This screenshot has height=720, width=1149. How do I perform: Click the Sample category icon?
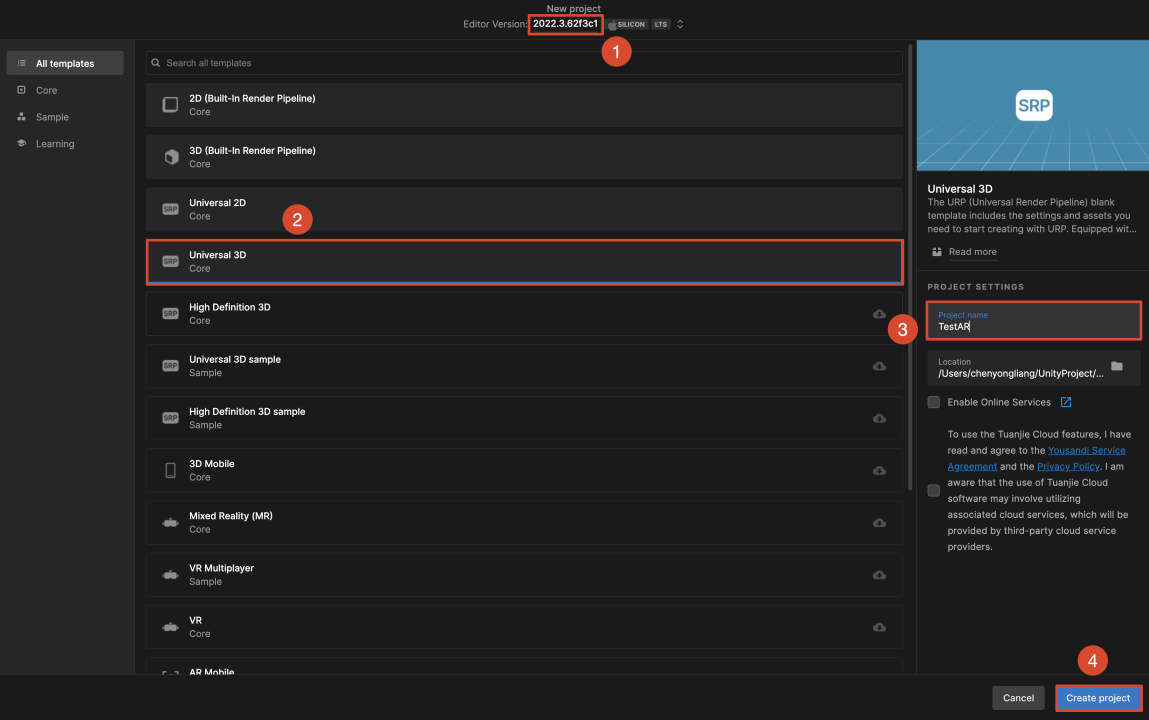(22, 116)
